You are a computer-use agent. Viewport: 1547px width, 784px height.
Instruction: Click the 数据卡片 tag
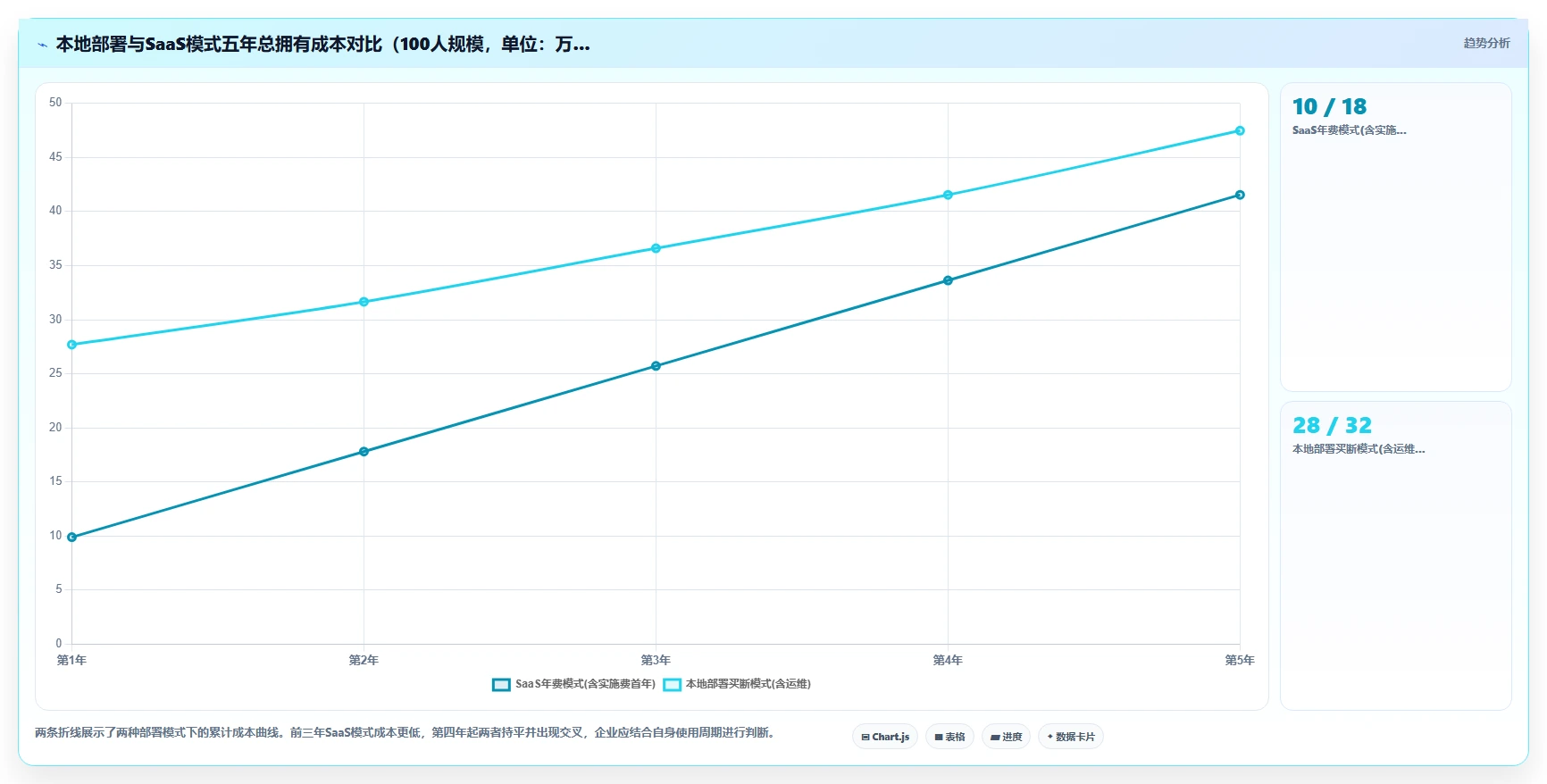(1071, 737)
